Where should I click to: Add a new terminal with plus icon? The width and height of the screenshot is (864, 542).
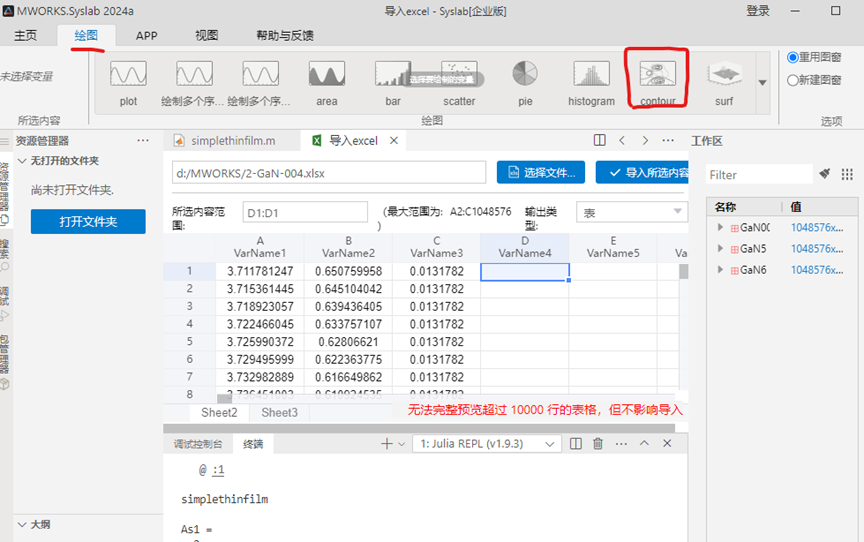[x=387, y=444]
